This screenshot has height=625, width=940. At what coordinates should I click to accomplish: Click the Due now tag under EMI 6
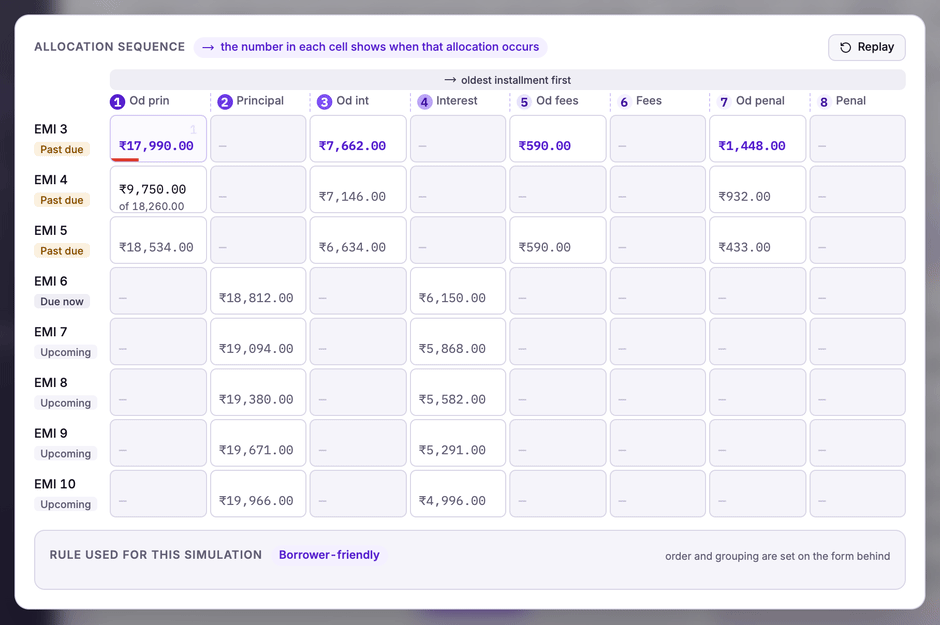(x=62, y=301)
